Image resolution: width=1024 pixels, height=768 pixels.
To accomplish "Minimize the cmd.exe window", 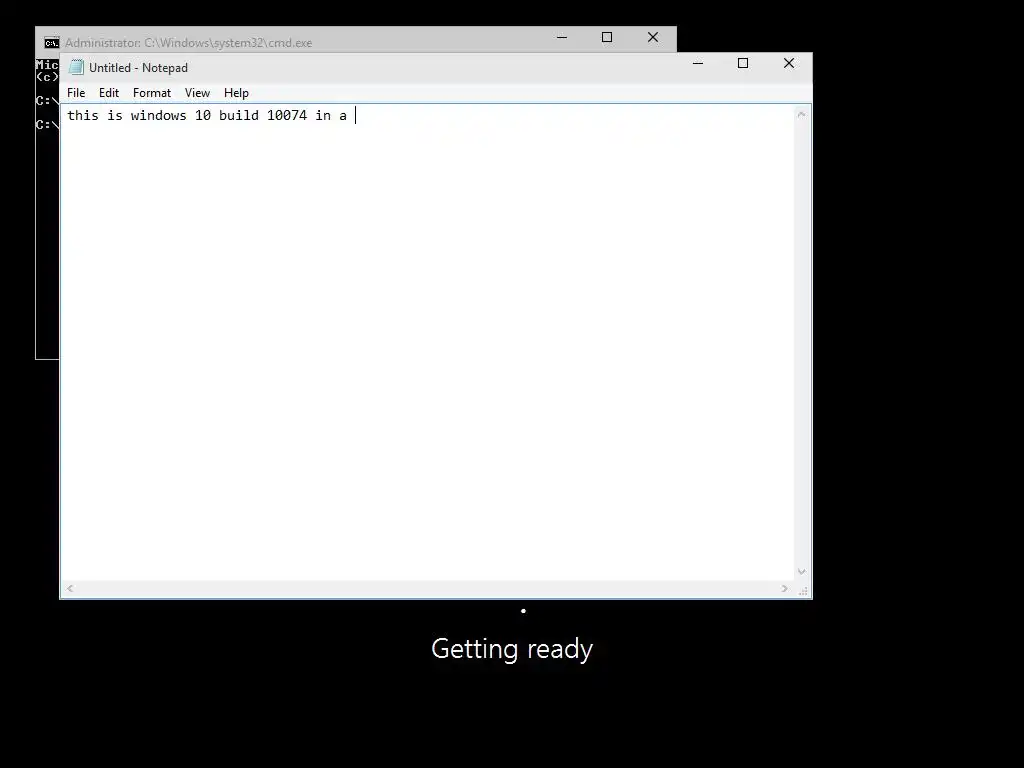I will (562, 37).
